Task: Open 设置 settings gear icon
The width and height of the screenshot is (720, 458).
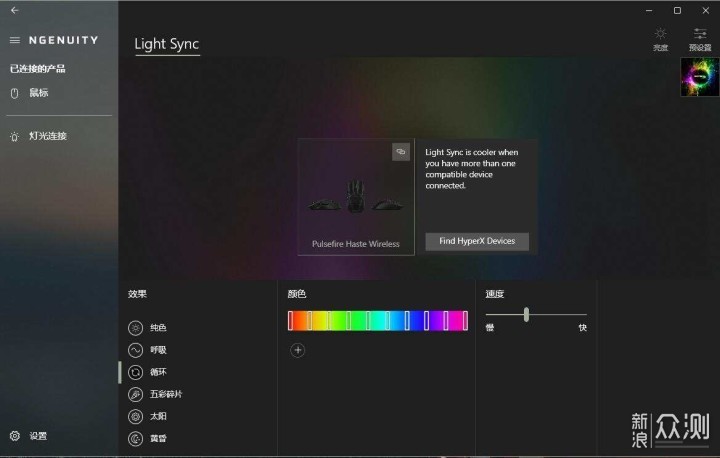Action: [x=15, y=436]
